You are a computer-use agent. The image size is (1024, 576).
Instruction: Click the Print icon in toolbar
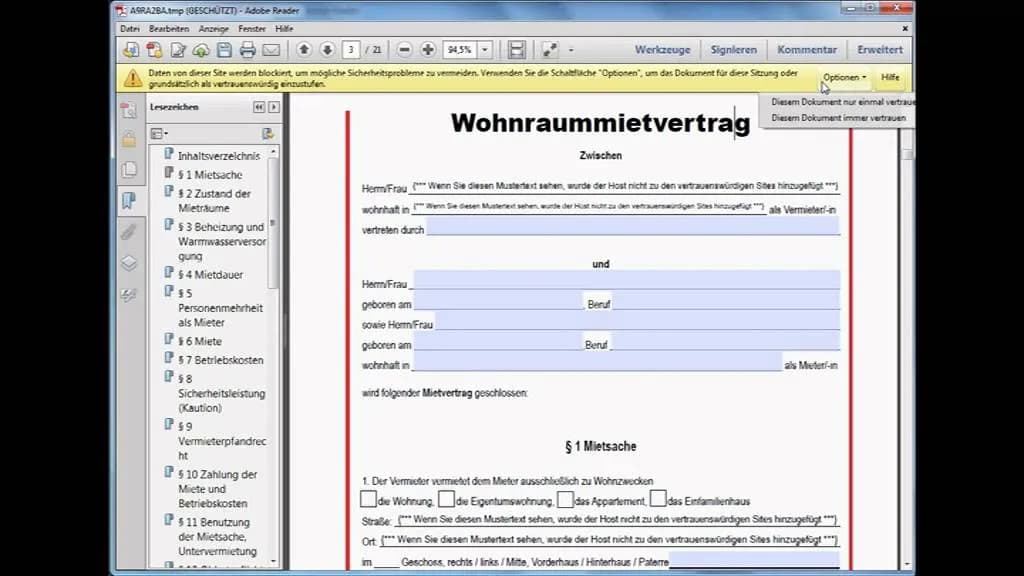pos(247,50)
